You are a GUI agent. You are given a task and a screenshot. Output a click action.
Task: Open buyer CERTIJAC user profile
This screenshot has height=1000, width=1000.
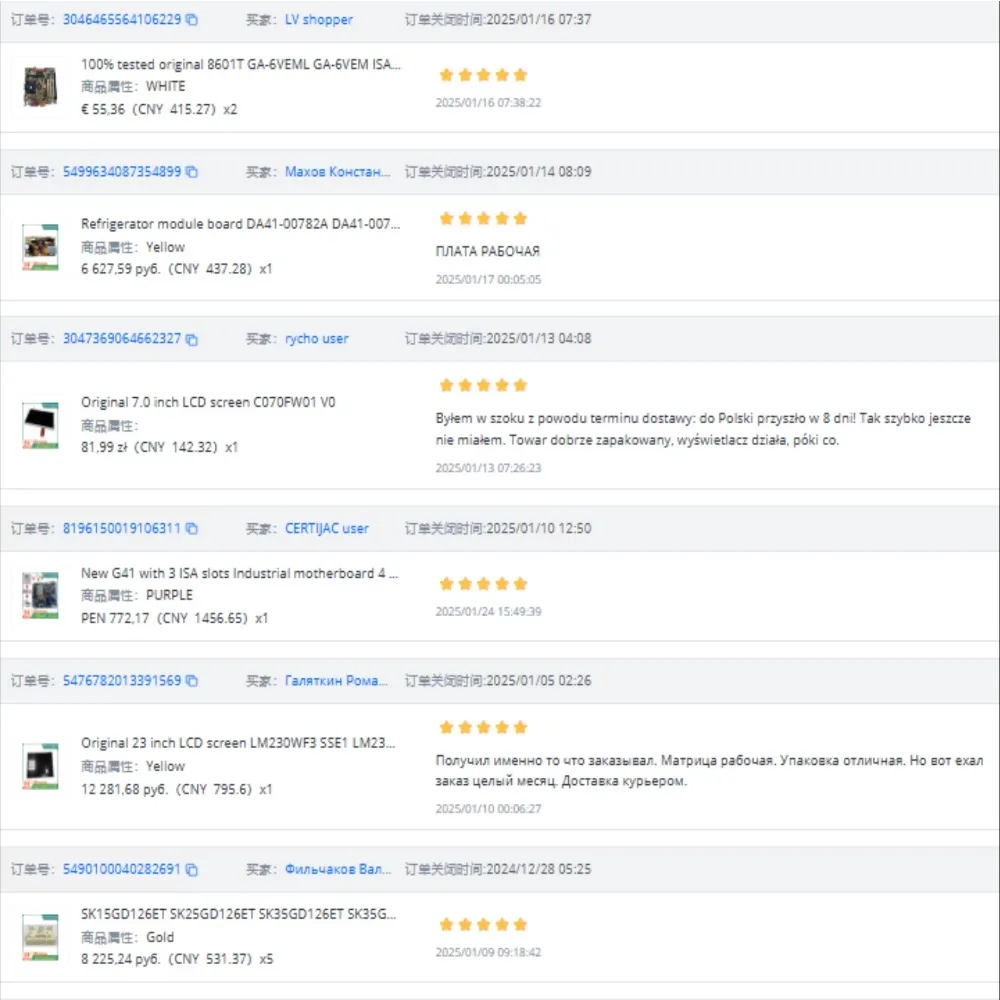tap(327, 528)
